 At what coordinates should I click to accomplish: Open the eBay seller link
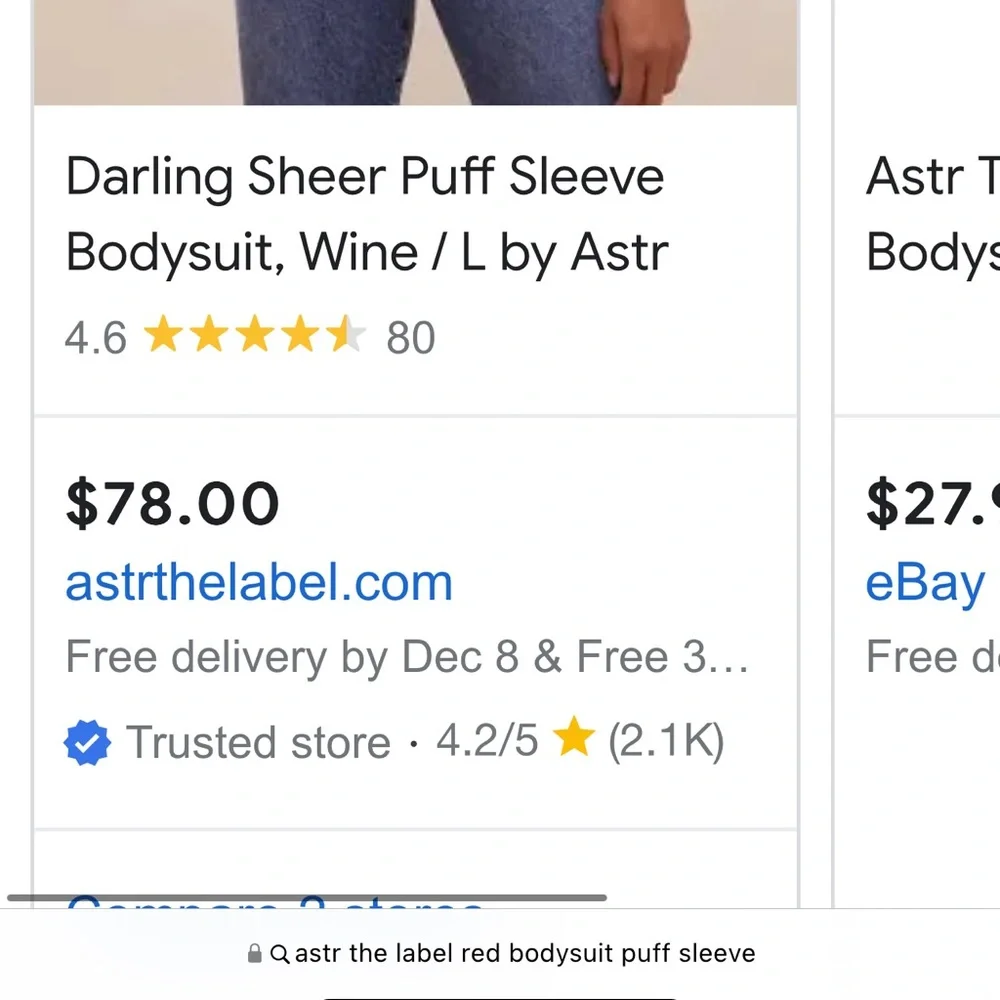(x=925, y=584)
